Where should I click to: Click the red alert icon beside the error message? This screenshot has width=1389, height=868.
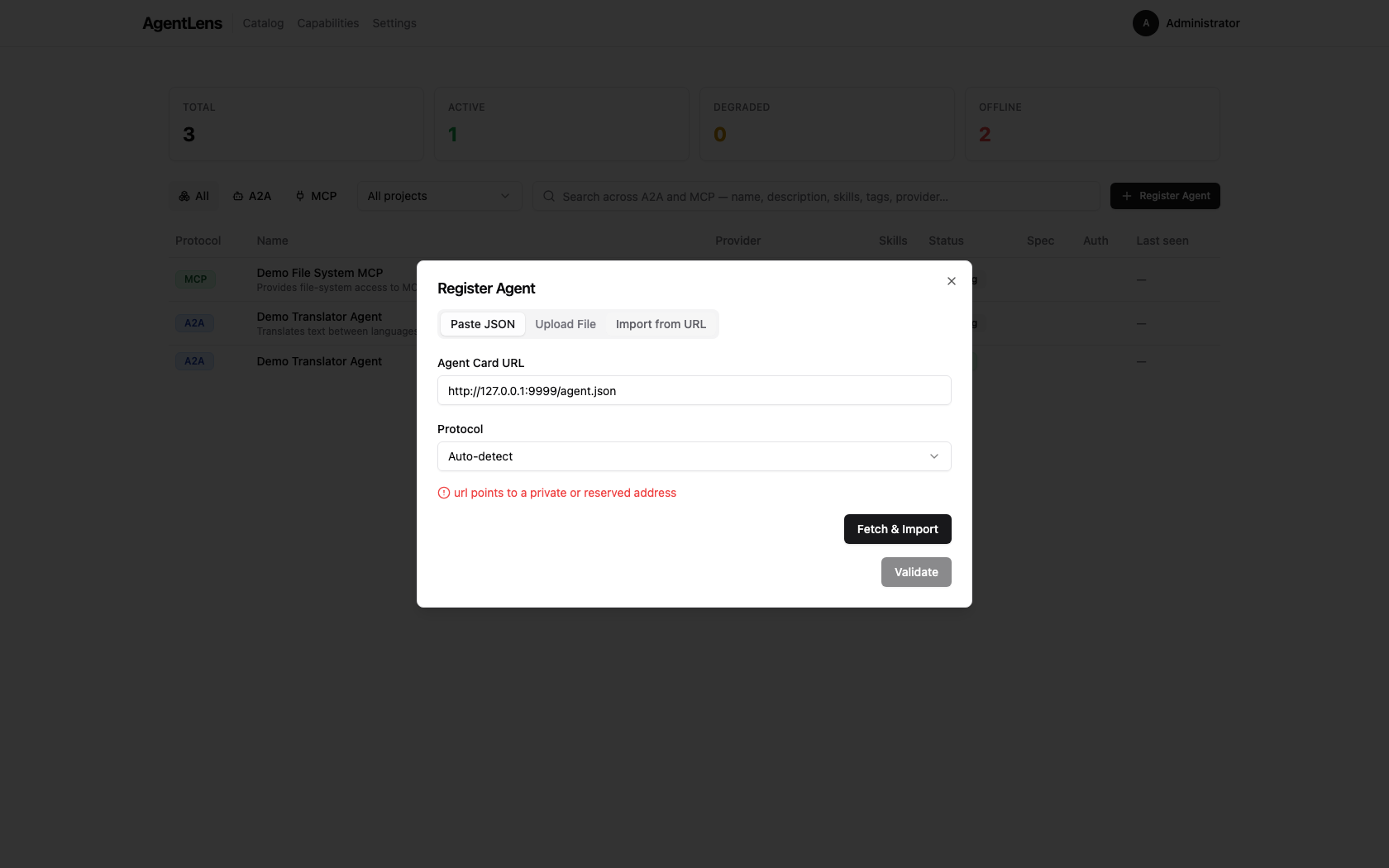[444, 493]
